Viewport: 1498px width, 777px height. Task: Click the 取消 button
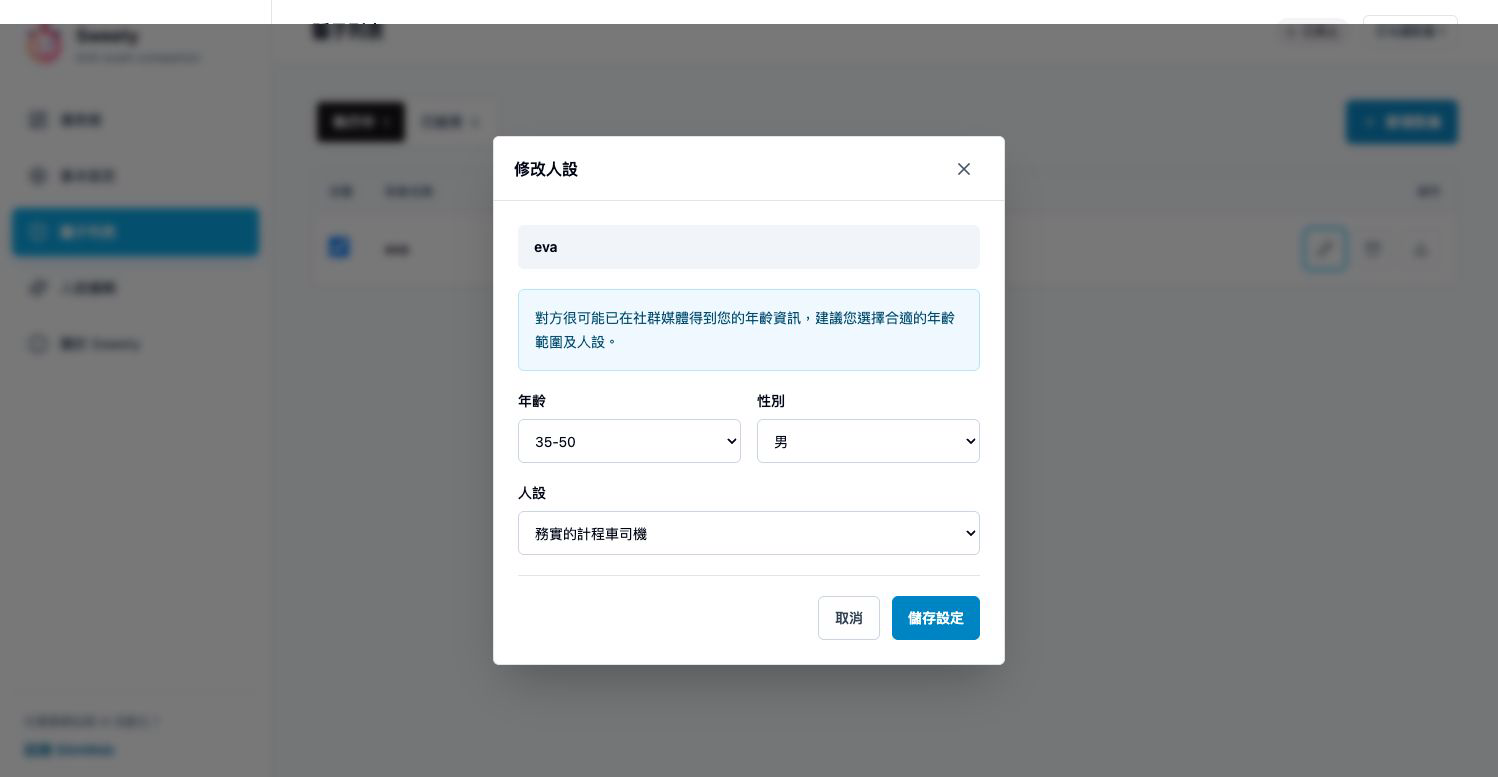pos(849,618)
